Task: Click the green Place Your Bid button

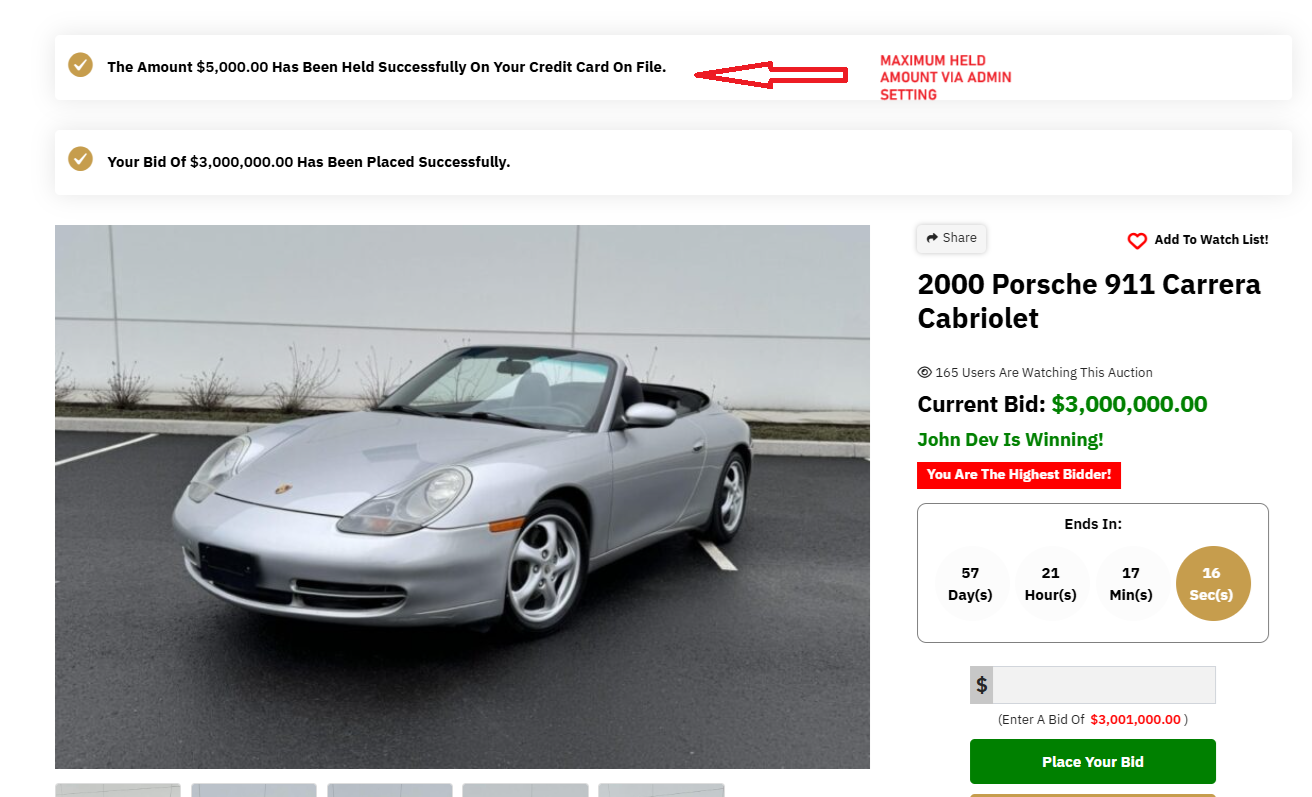Action: pos(1093,762)
